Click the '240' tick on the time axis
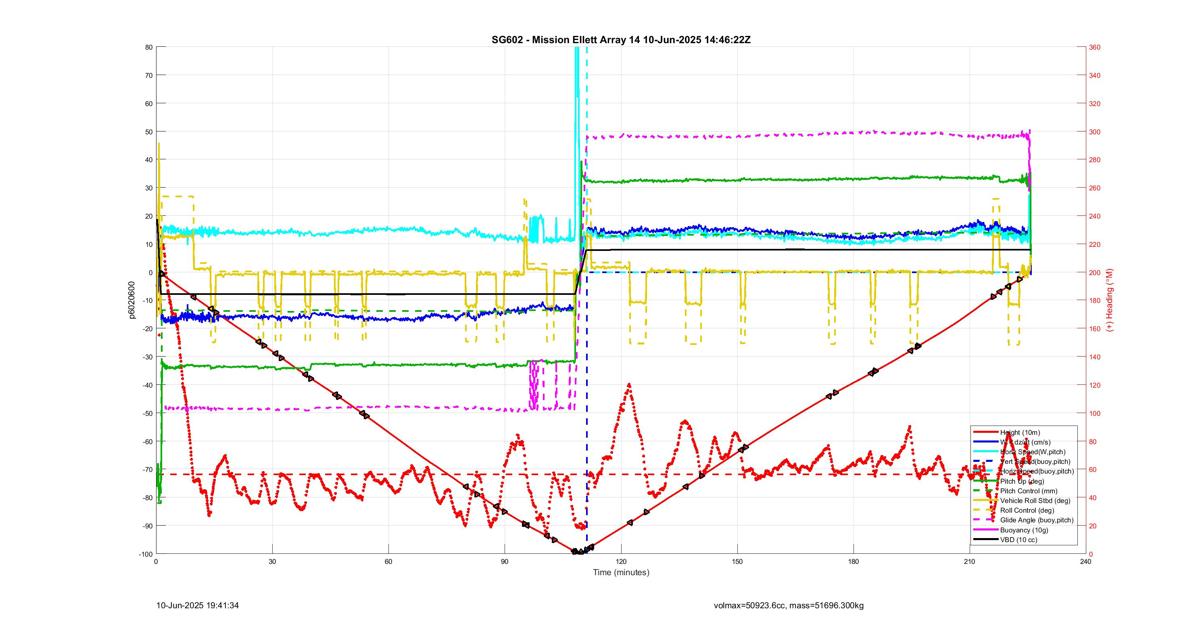Image resolution: width=1200 pixels, height=622 pixels. coord(1085,563)
